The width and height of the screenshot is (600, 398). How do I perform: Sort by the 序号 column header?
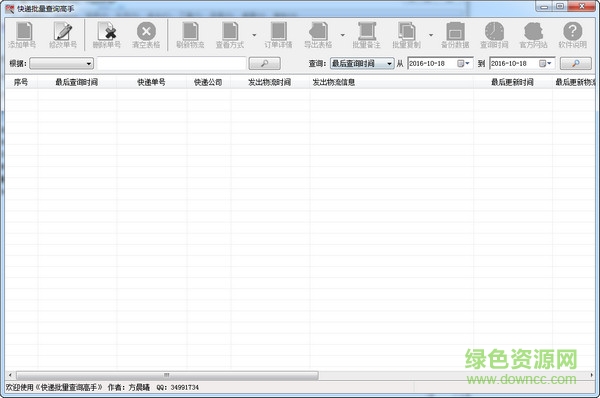pos(21,82)
